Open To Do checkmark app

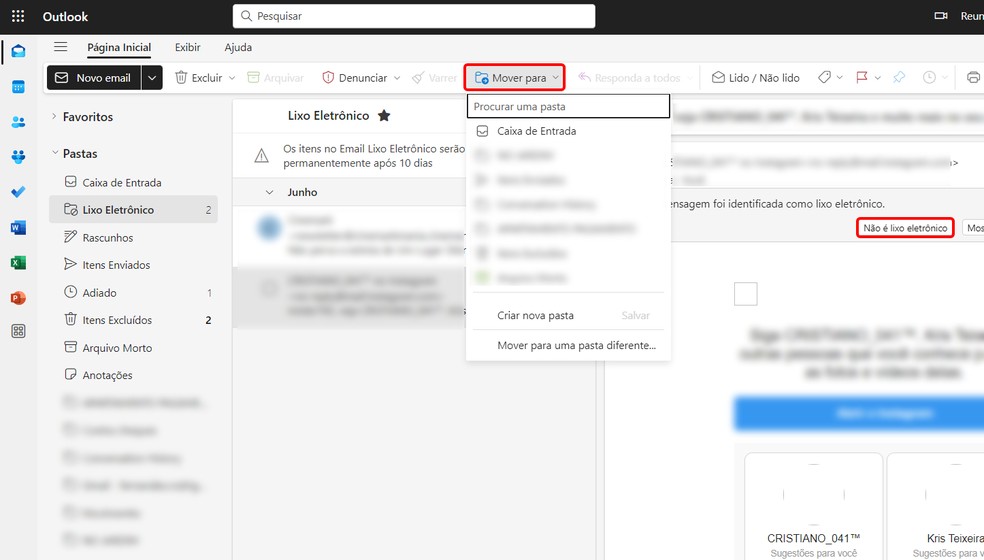(x=18, y=192)
